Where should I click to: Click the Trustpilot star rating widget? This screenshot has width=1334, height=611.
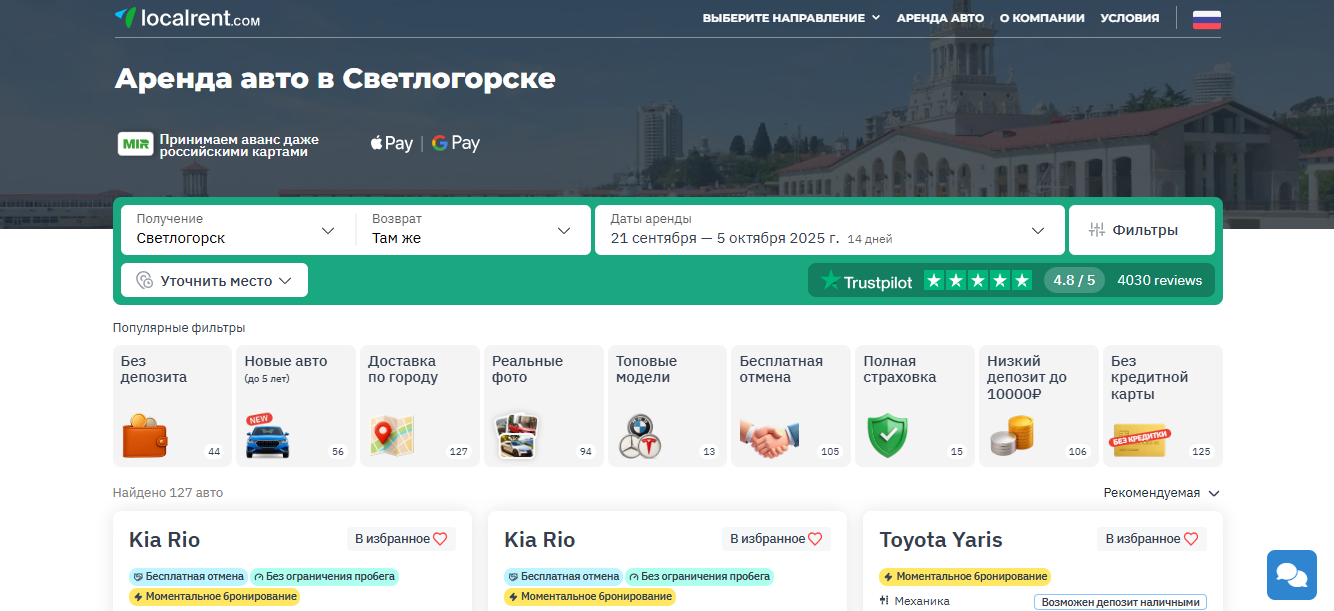click(1015, 281)
